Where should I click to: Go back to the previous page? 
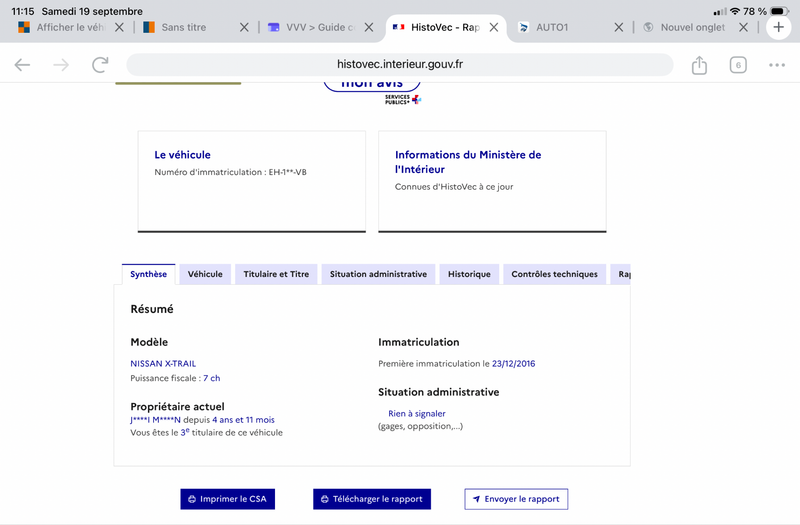[x=22, y=65]
